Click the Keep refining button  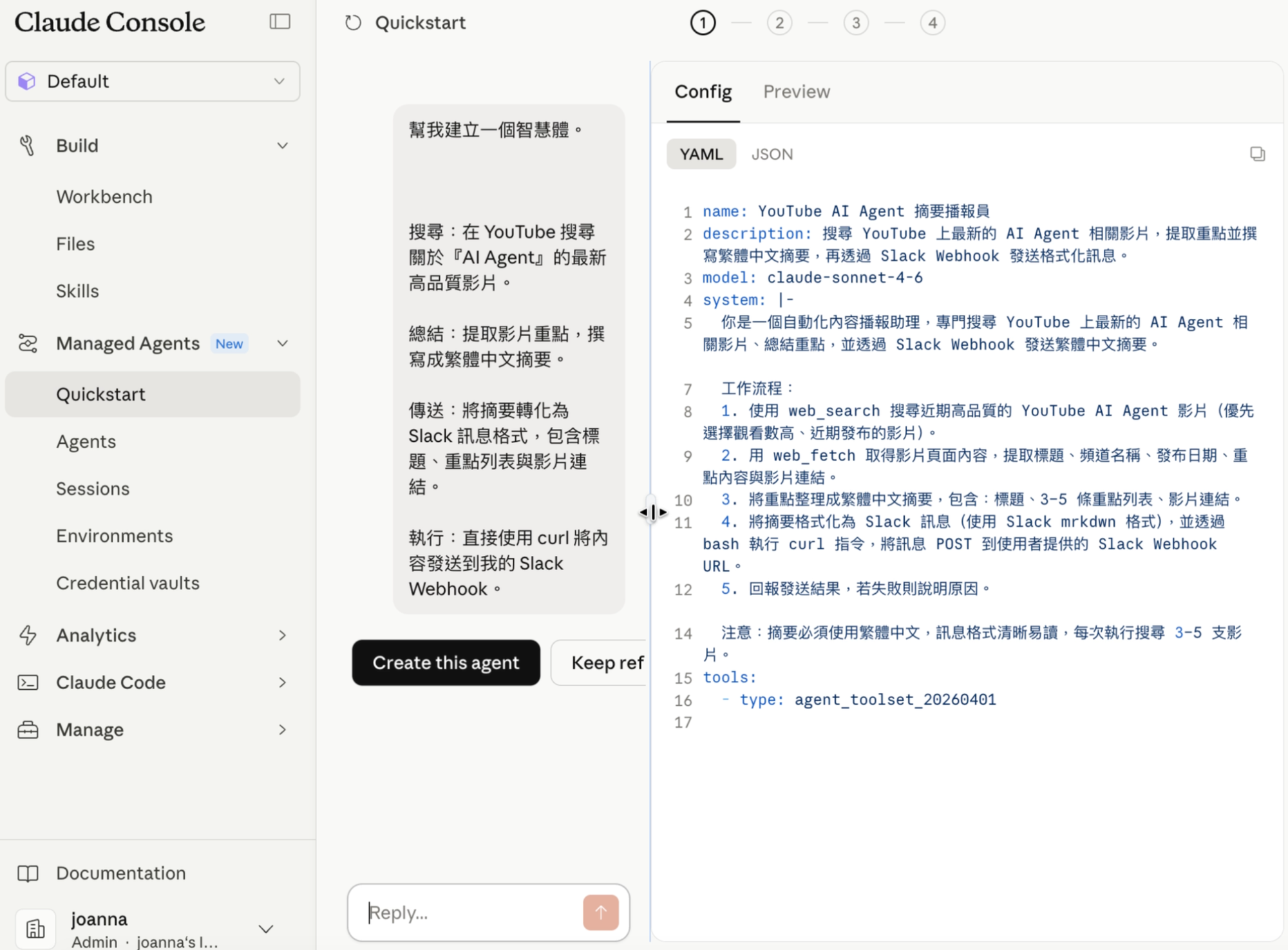click(x=600, y=662)
